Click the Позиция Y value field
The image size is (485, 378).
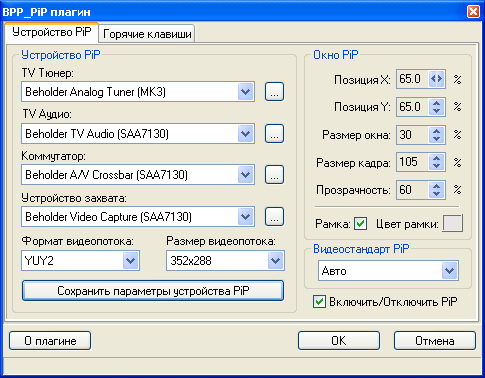(413, 107)
